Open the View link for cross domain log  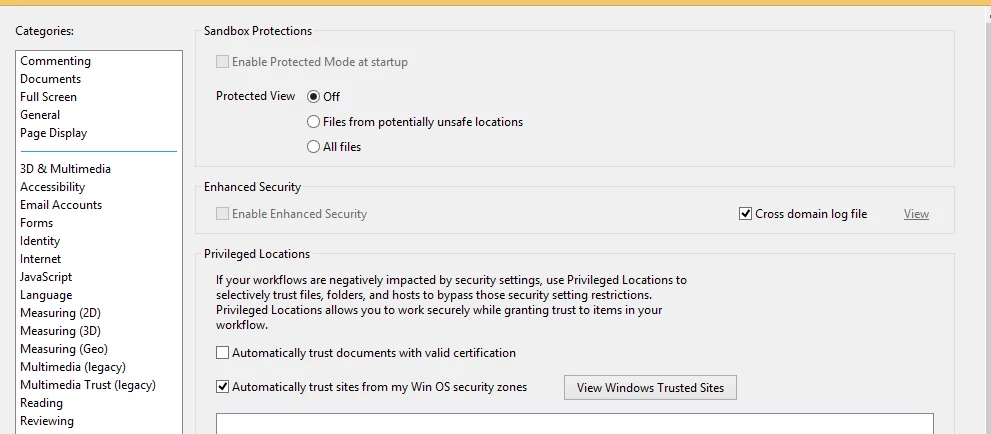point(916,214)
